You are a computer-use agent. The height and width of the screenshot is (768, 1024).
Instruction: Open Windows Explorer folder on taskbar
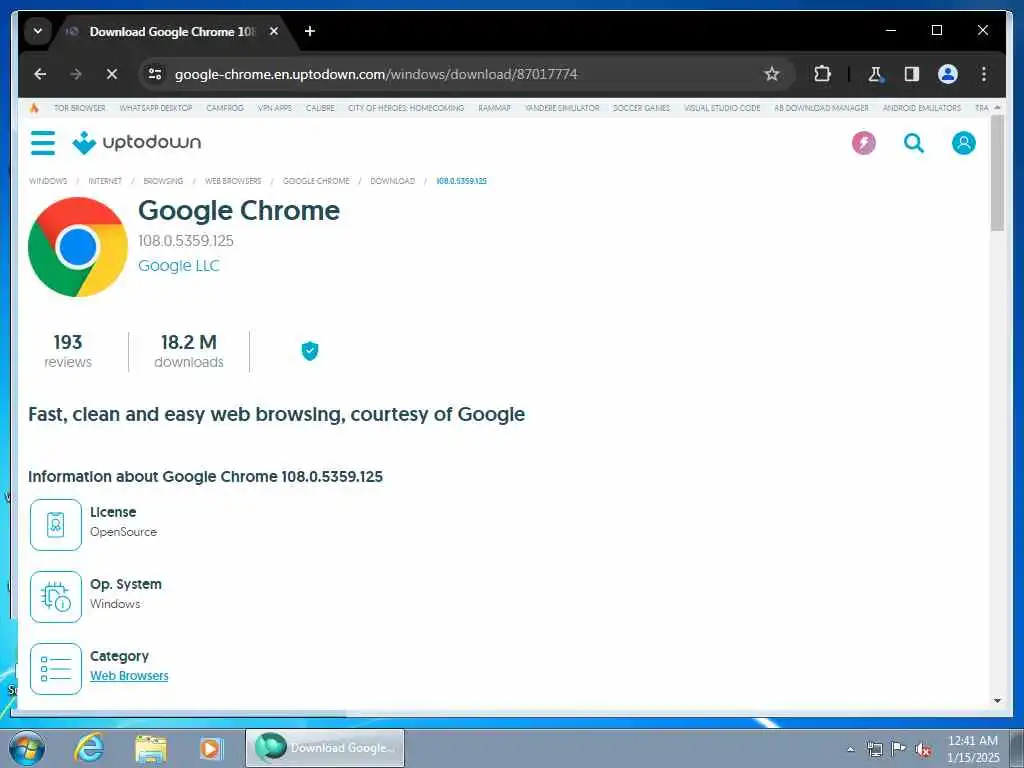click(x=150, y=748)
